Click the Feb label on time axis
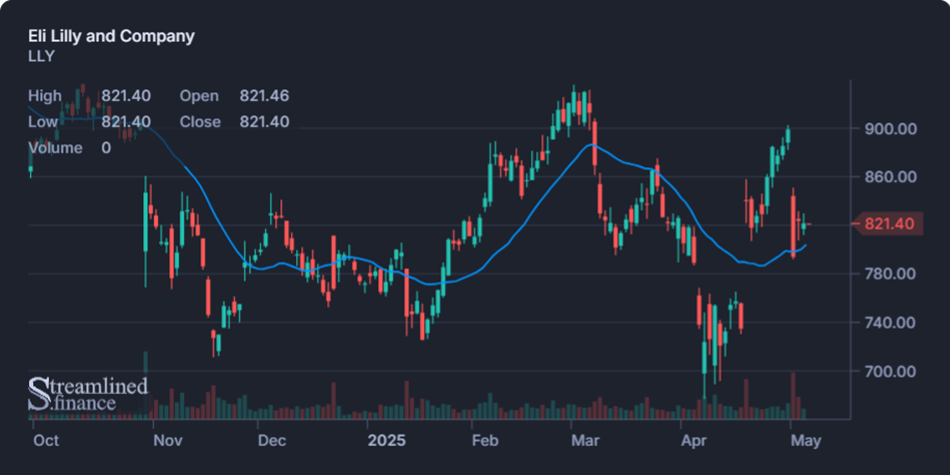 click(x=485, y=440)
